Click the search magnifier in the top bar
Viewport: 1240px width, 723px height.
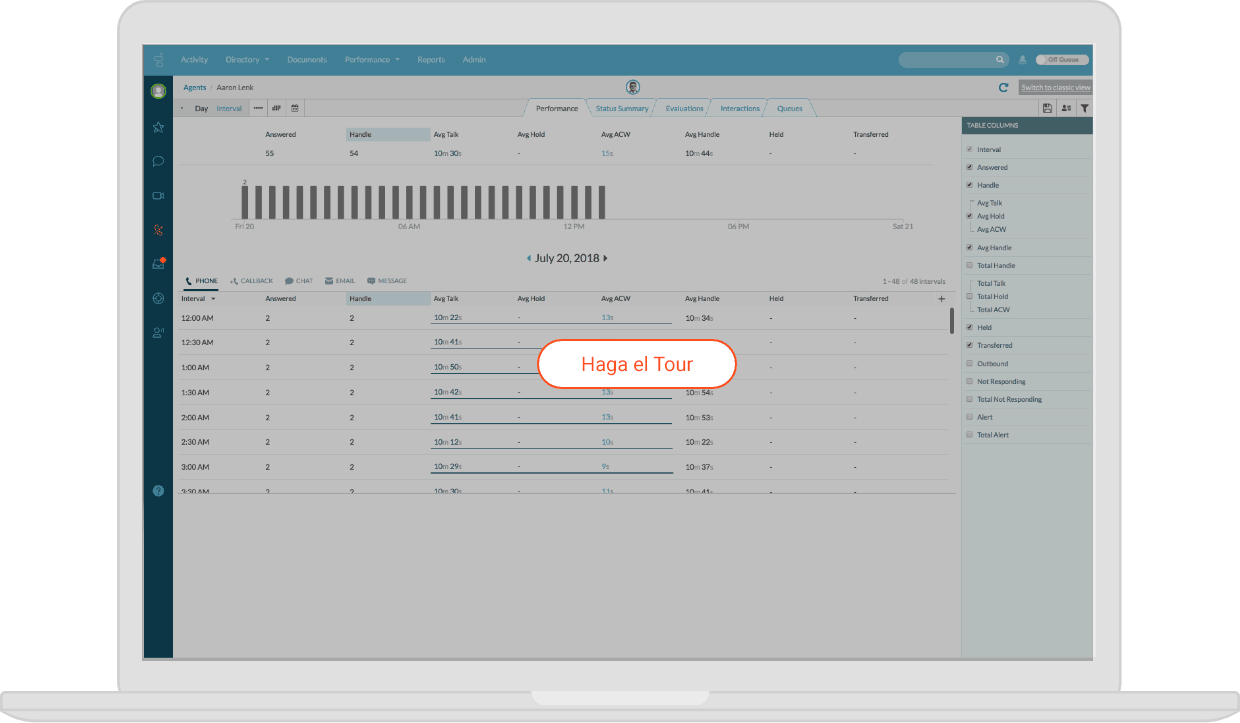1000,59
